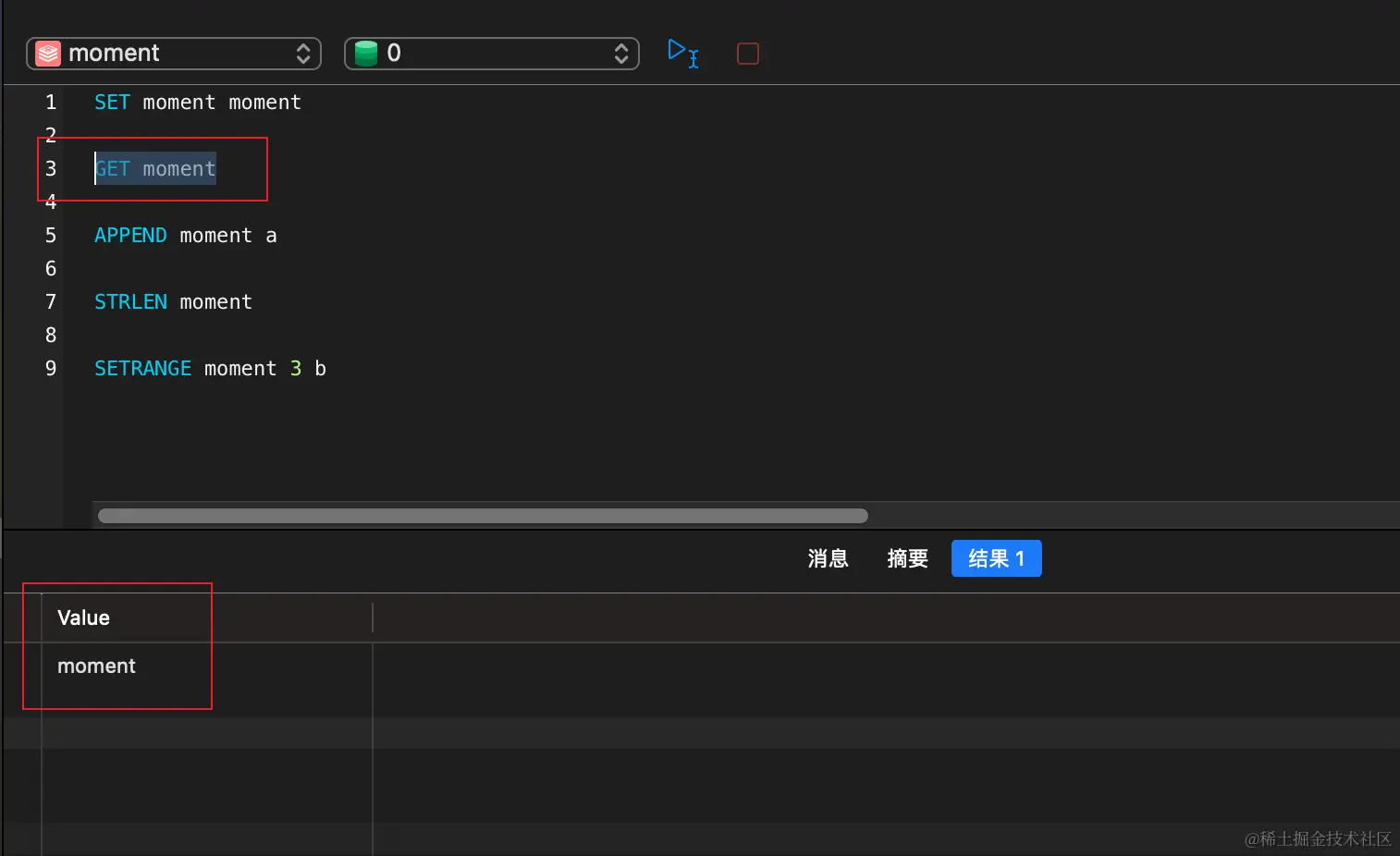Click the STRLEN moment line
Screen dimensions: 1400x856
coord(173,301)
